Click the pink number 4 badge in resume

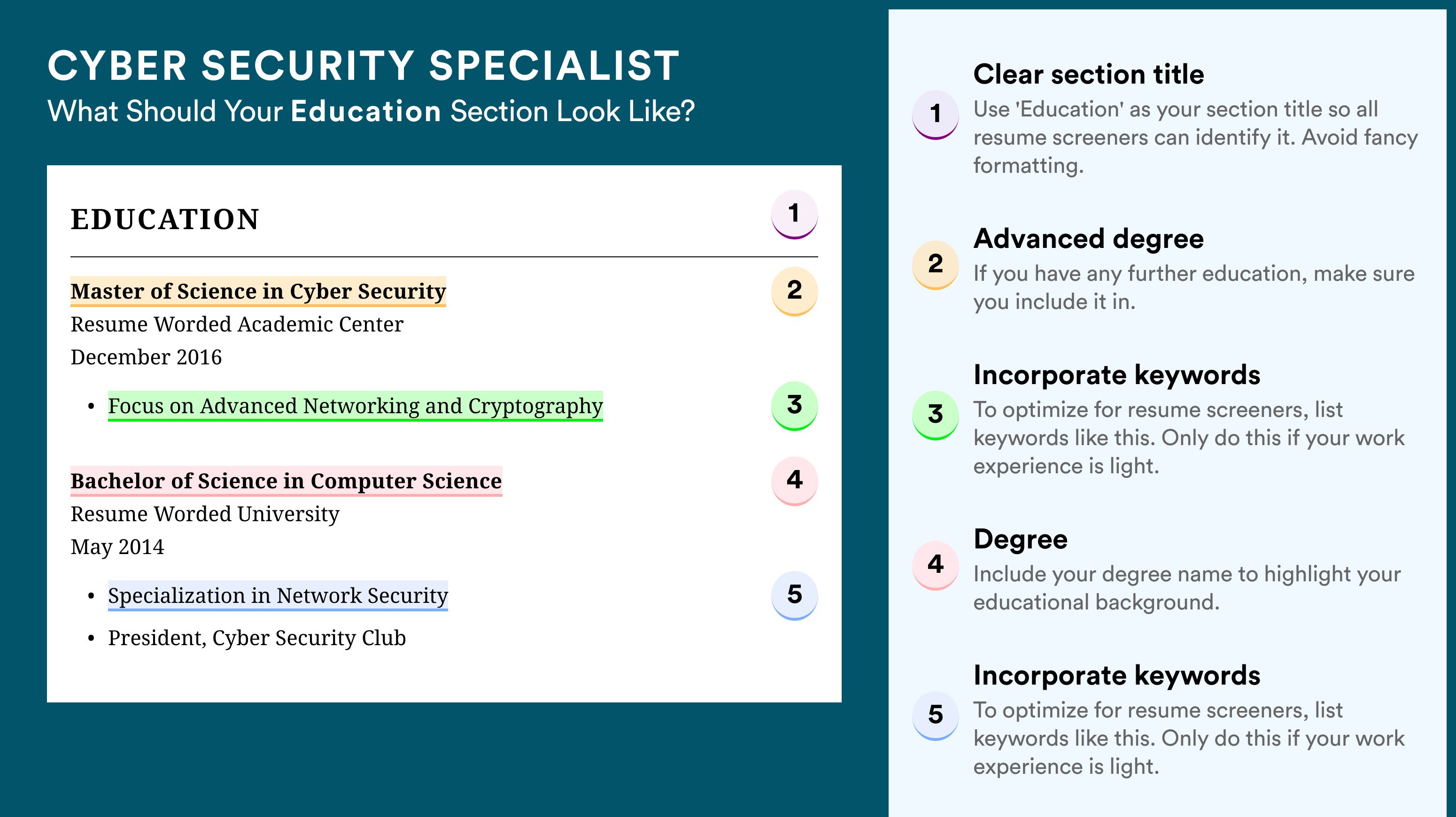794,481
